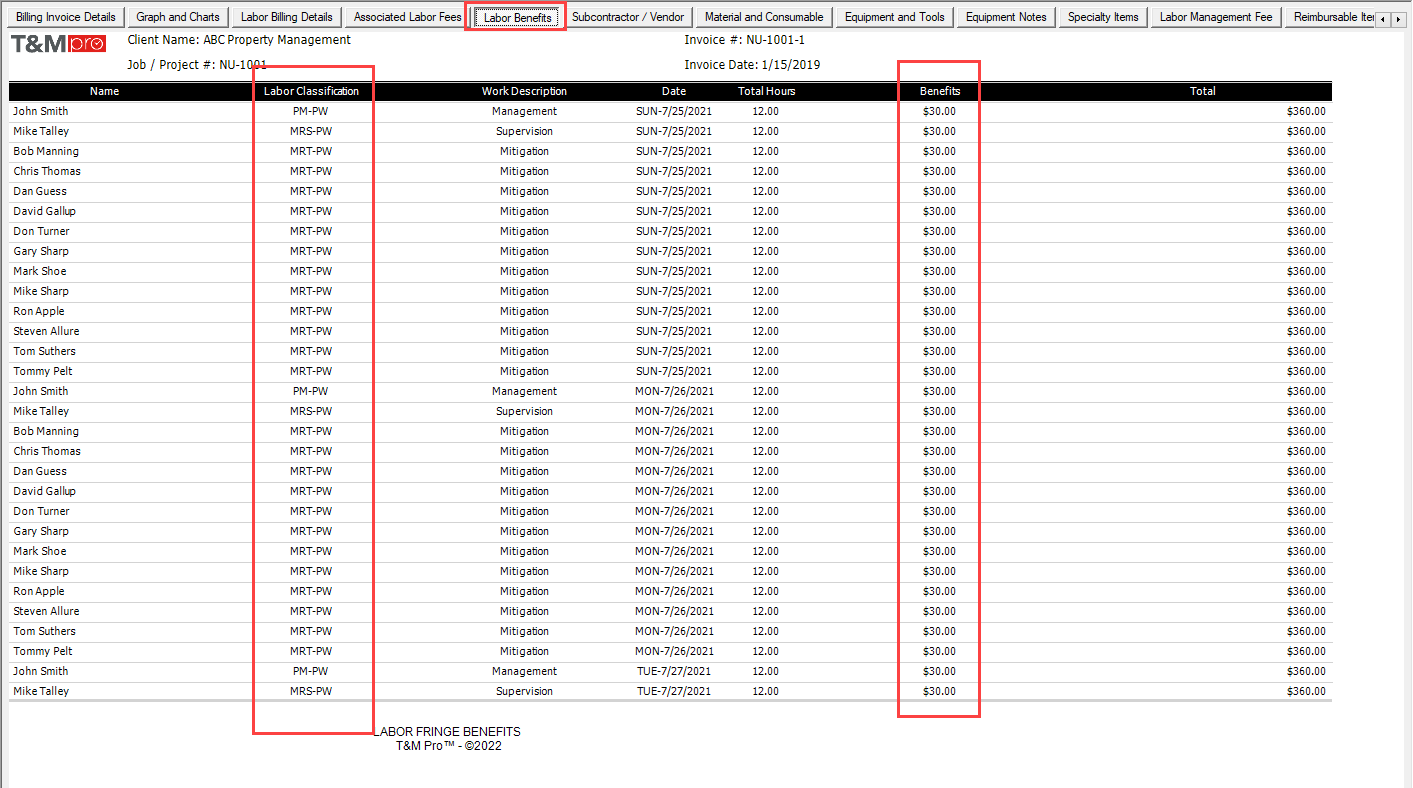Select Steven Allure in the MON-7/26/2021 row
The width and height of the screenshot is (1413, 788).
click(x=46, y=611)
